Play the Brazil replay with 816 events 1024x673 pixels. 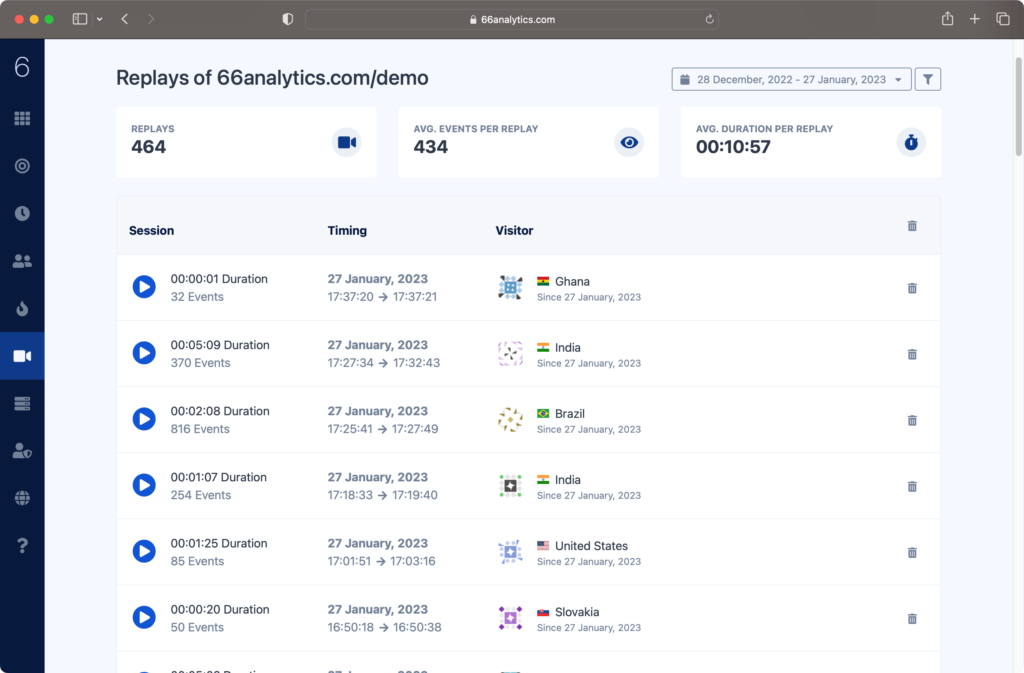pos(144,419)
